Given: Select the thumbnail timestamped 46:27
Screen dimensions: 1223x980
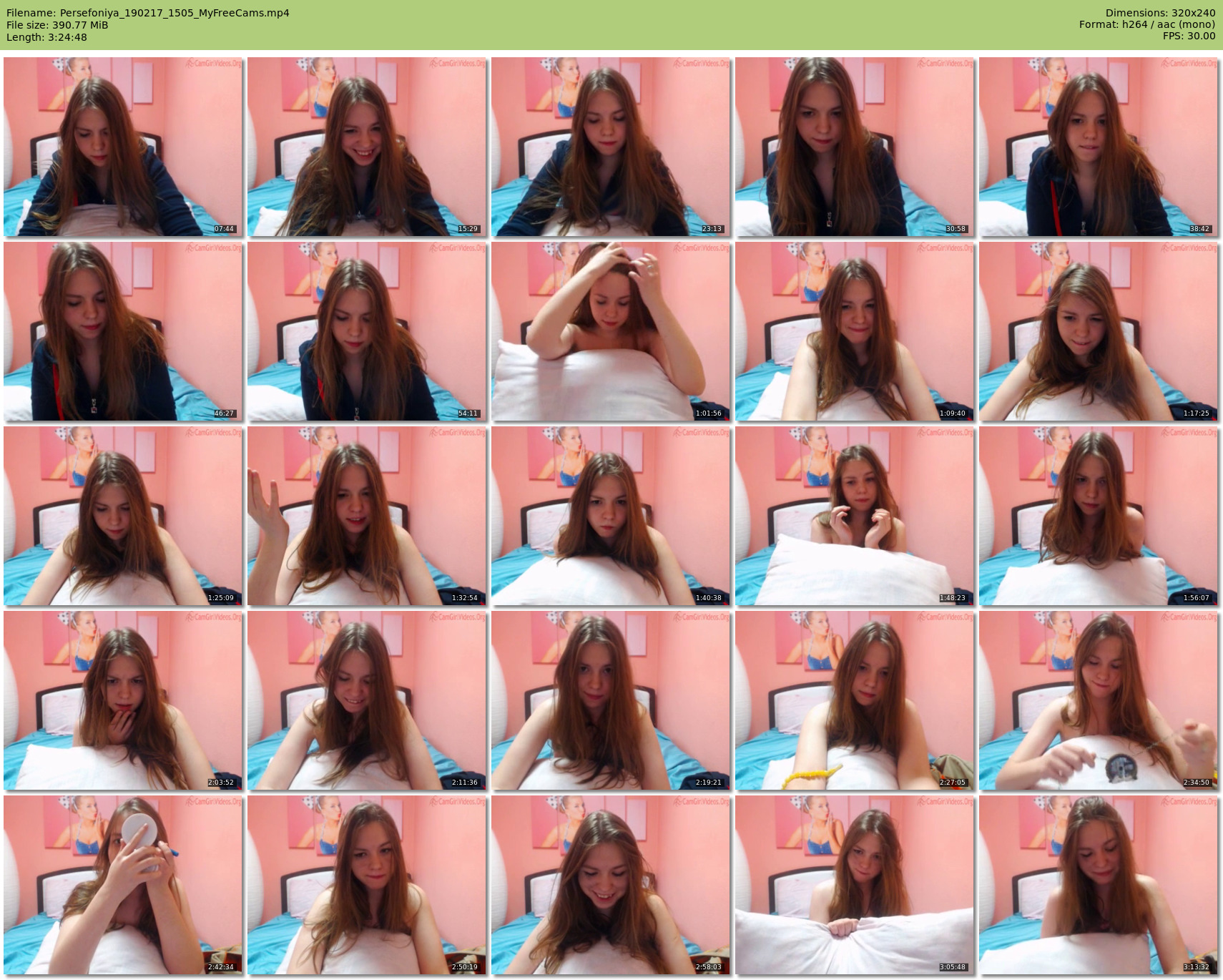Looking at the screenshot, I should pos(123,331).
